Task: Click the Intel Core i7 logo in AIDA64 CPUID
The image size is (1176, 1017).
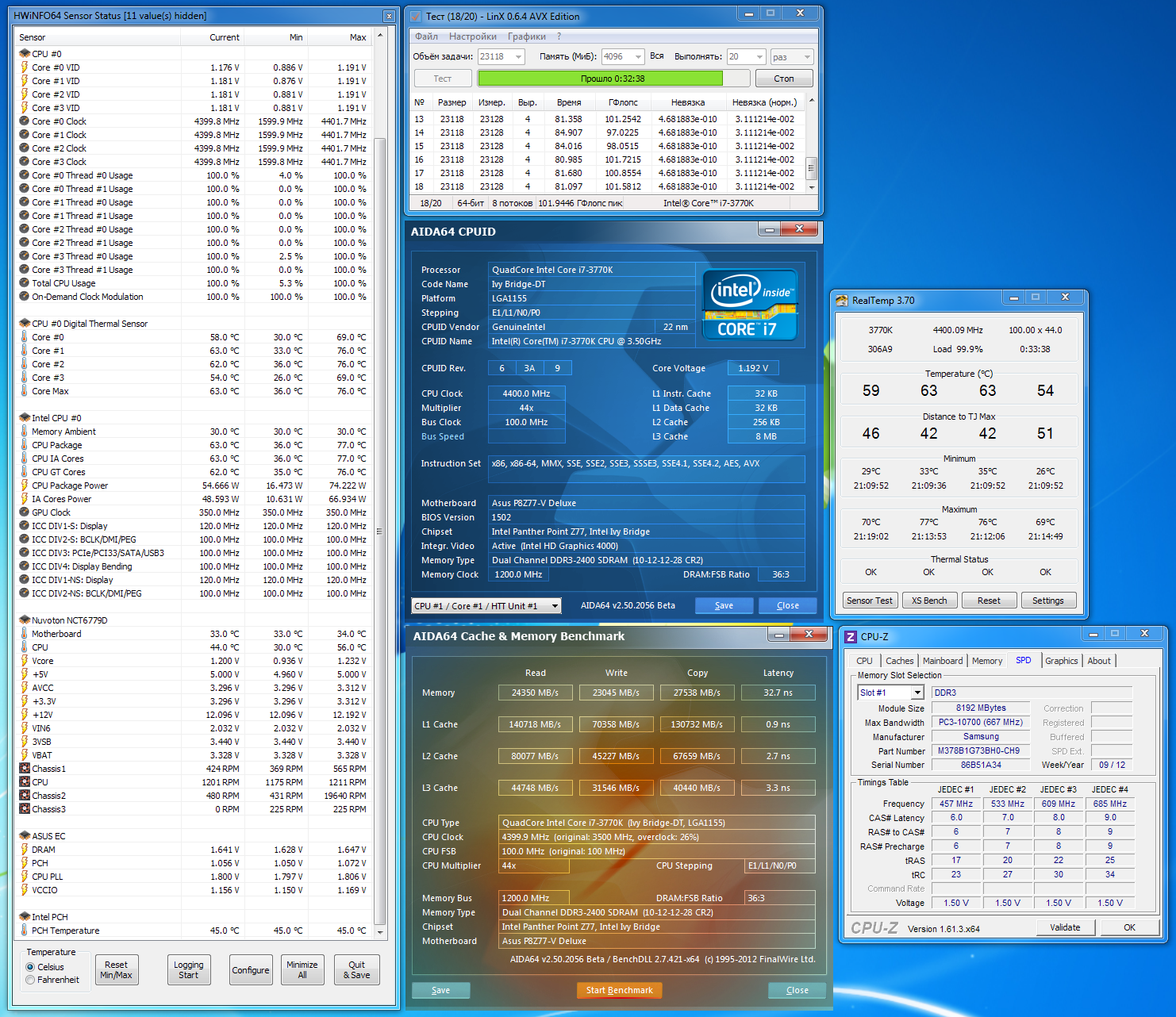Action: pyautogui.click(x=750, y=305)
